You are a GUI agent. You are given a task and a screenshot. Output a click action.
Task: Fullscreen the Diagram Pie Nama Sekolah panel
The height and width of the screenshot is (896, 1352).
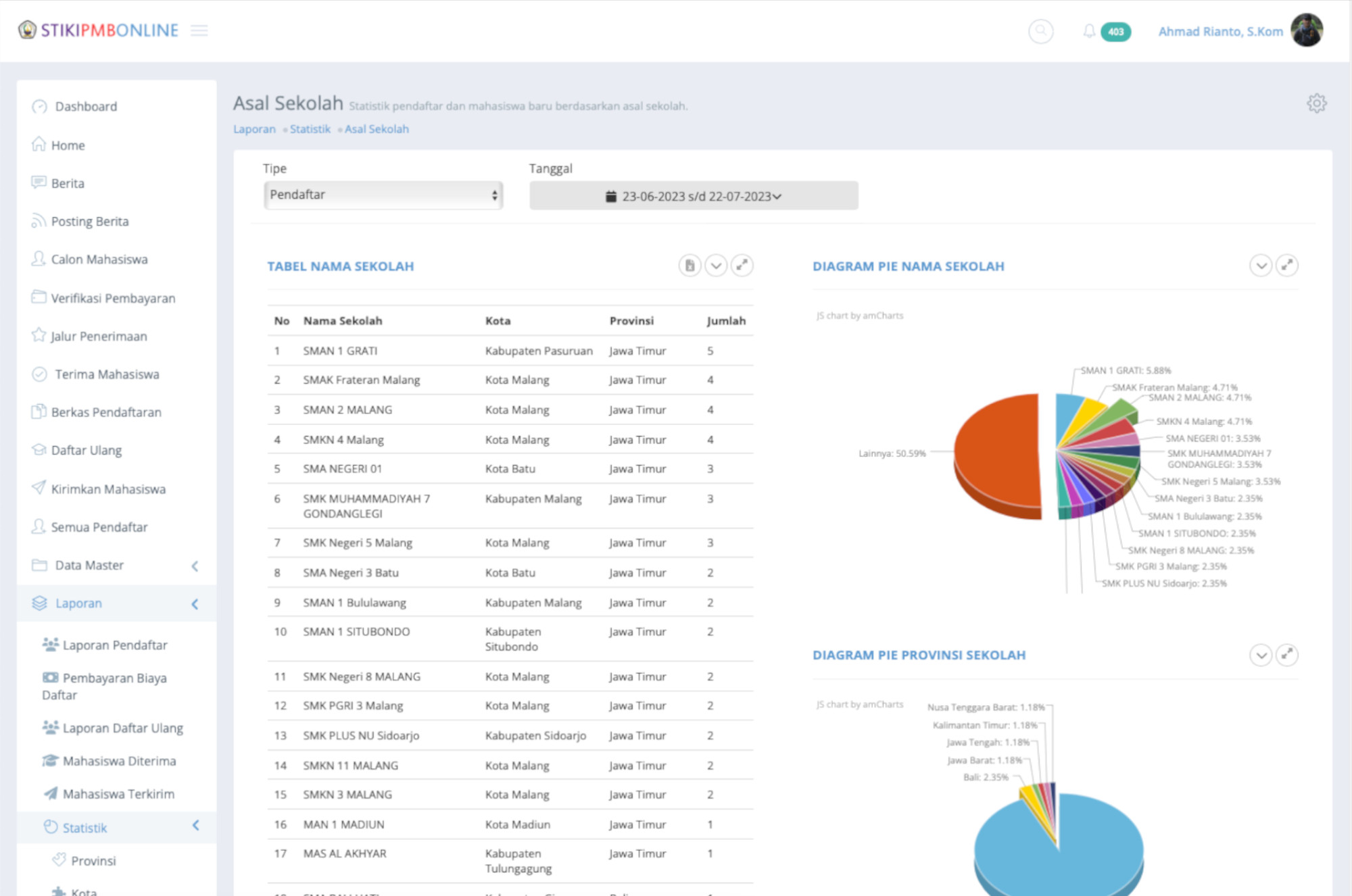[x=1287, y=266]
